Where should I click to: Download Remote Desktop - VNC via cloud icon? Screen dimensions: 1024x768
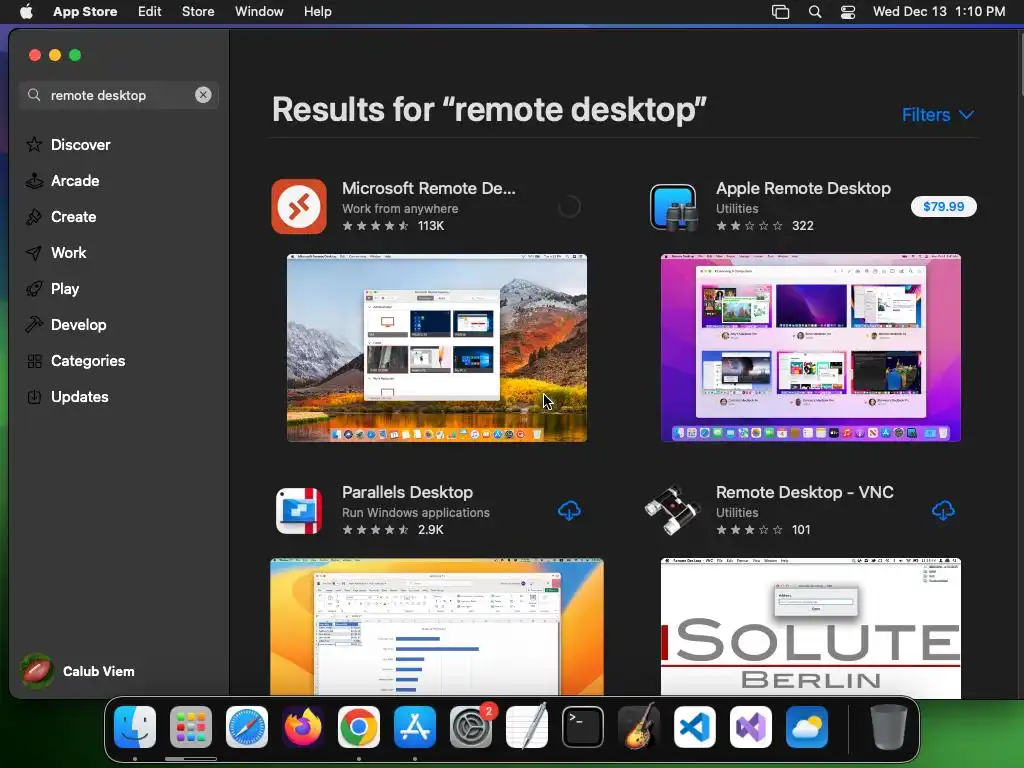point(943,511)
